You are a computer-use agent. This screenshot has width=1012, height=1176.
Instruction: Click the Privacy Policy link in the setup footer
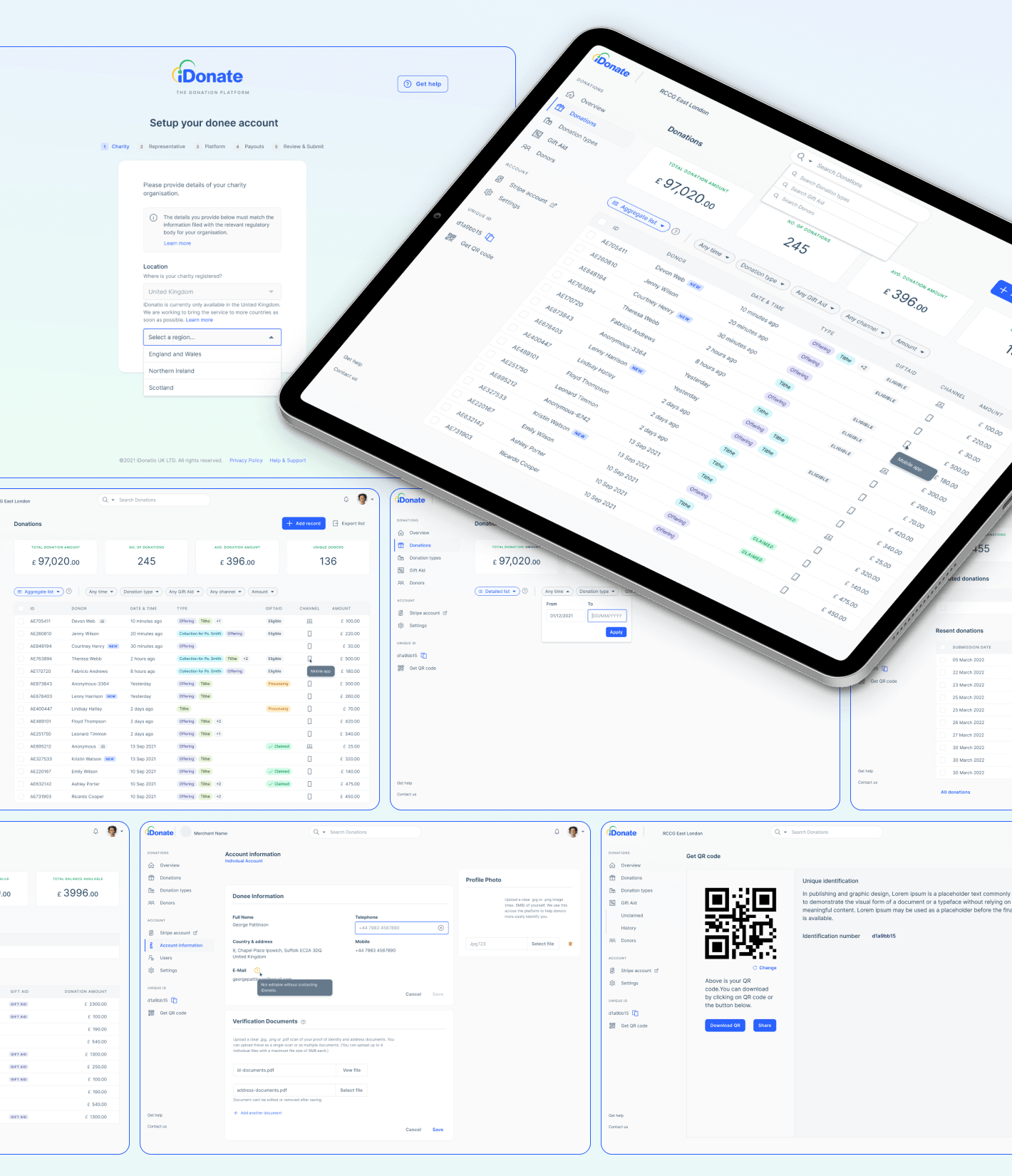[x=246, y=460]
